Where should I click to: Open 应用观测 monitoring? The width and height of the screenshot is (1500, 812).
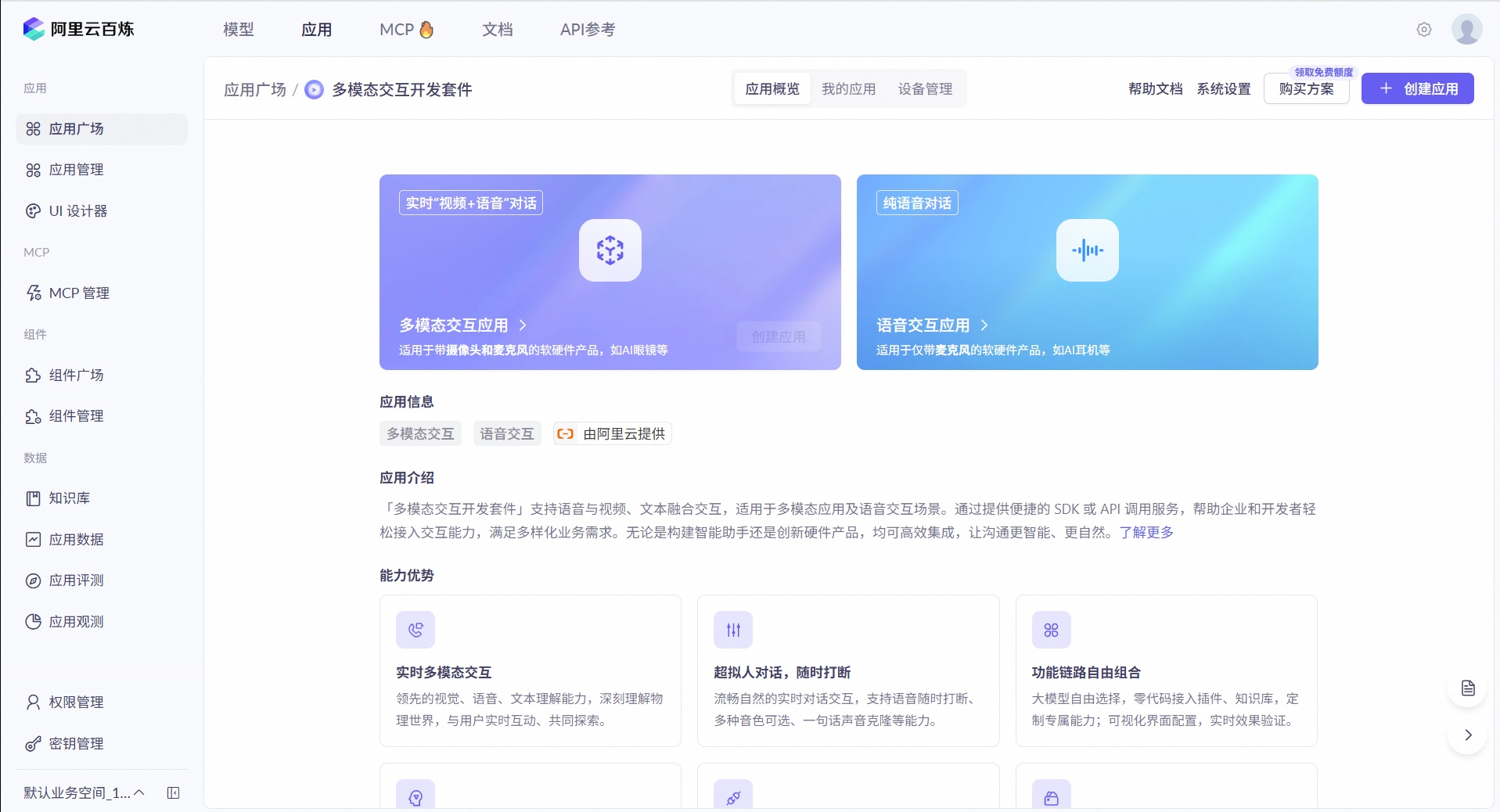(x=76, y=622)
